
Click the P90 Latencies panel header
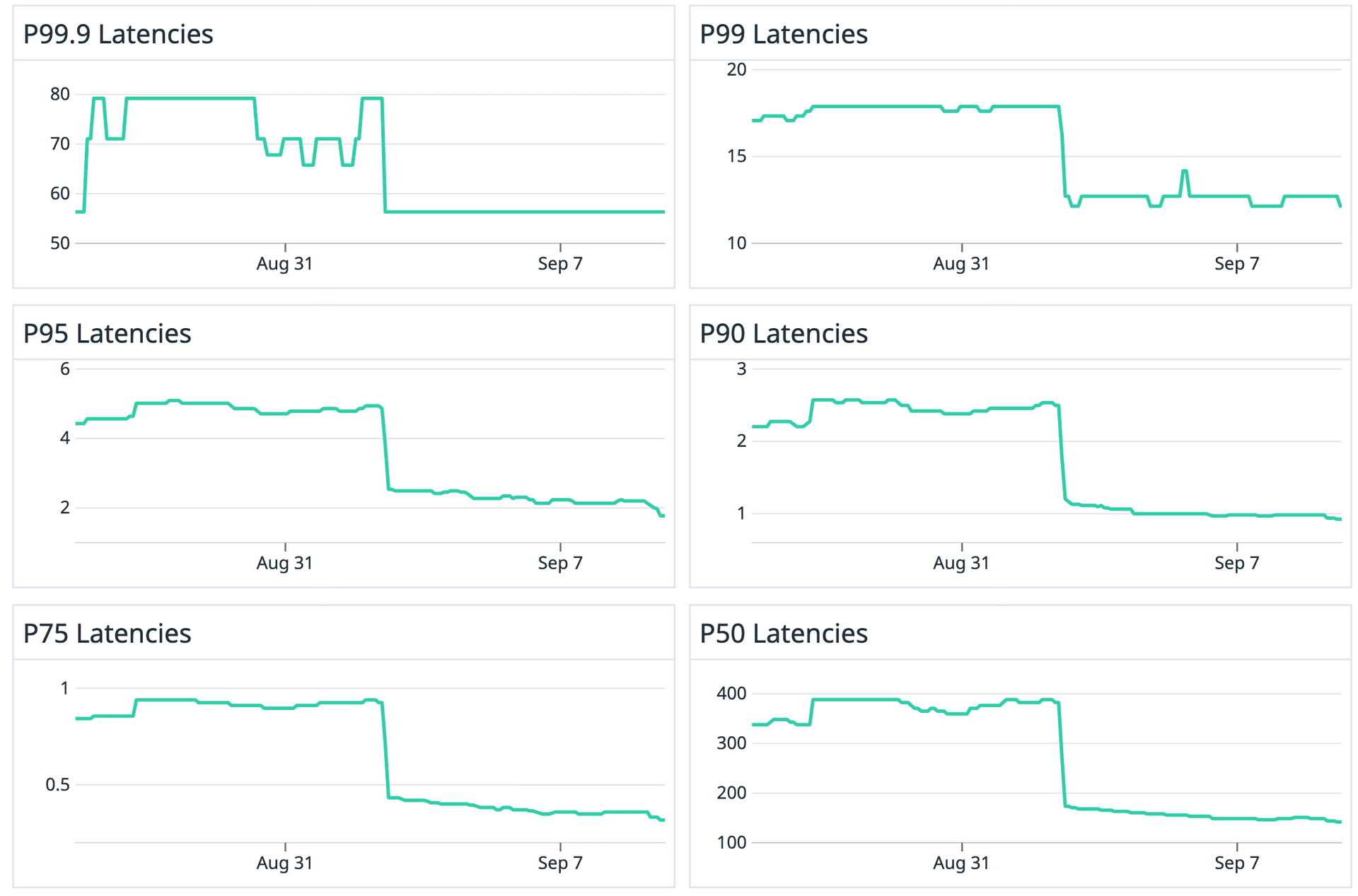click(784, 334)
